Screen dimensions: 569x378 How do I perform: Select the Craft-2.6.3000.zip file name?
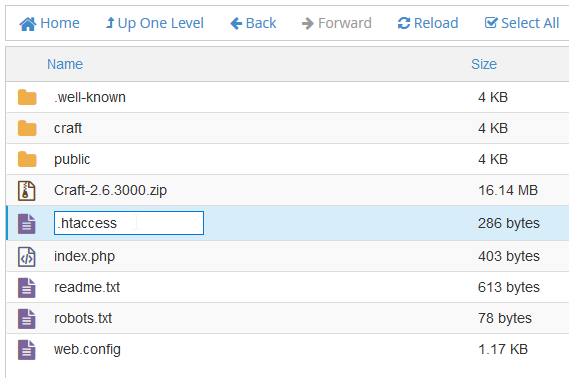click(110, 190)
